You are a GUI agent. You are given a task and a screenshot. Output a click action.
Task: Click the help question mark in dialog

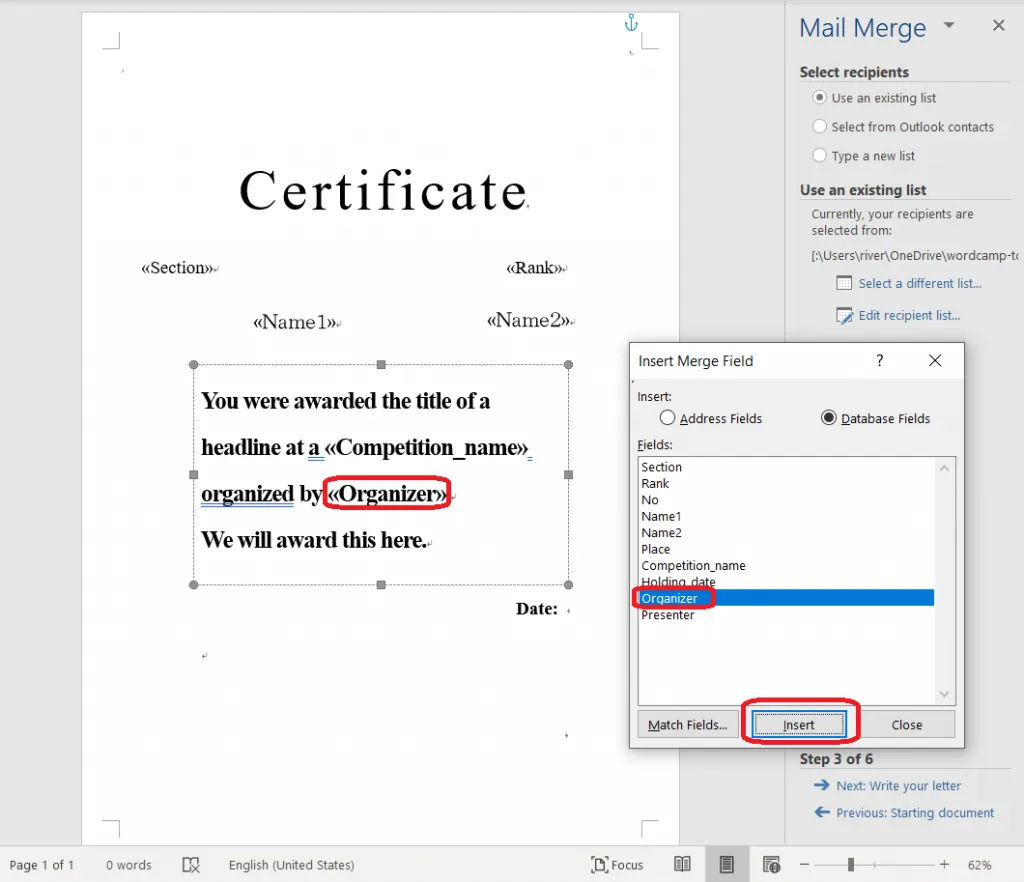[879, 361]
